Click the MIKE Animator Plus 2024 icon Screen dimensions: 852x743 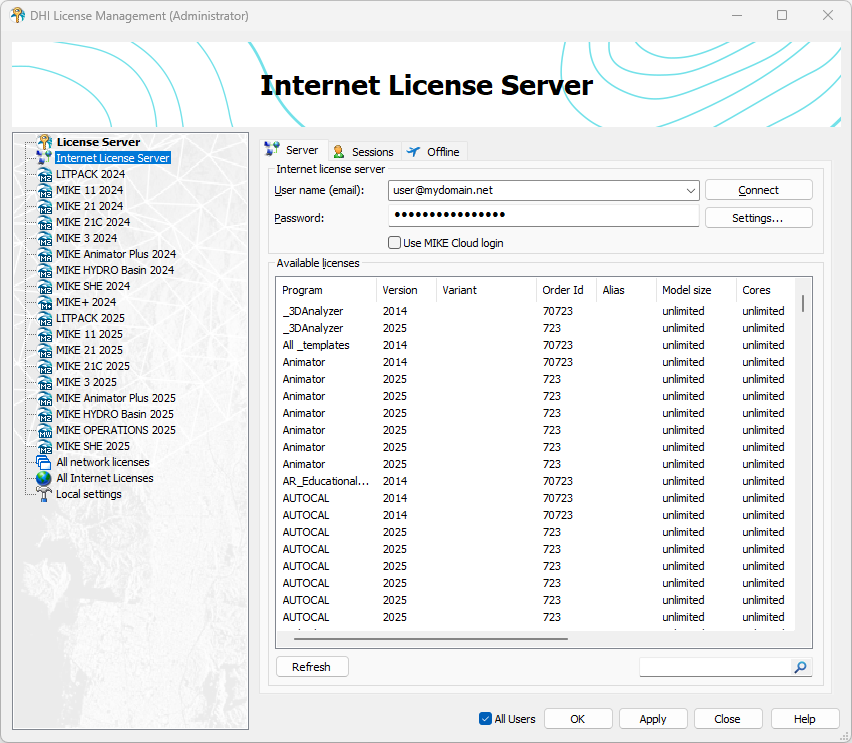(x=45, y=254)
